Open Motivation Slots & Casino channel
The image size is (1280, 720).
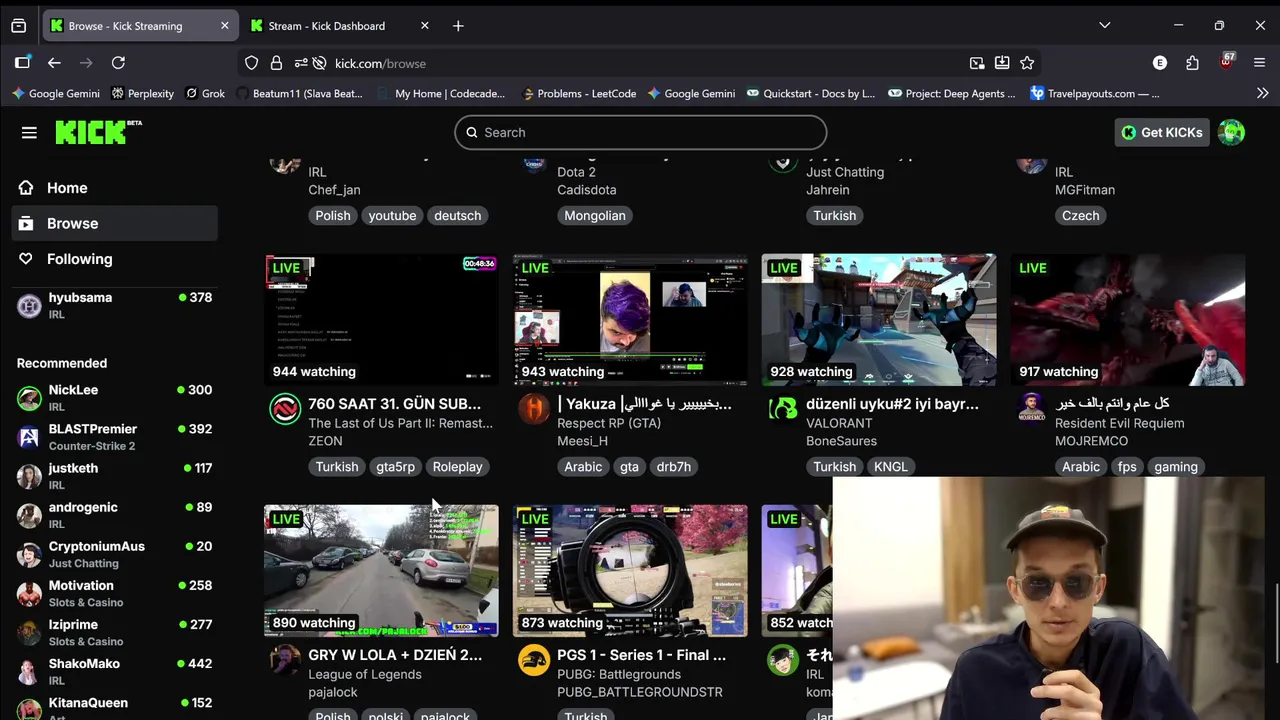(x=115, y=593)
